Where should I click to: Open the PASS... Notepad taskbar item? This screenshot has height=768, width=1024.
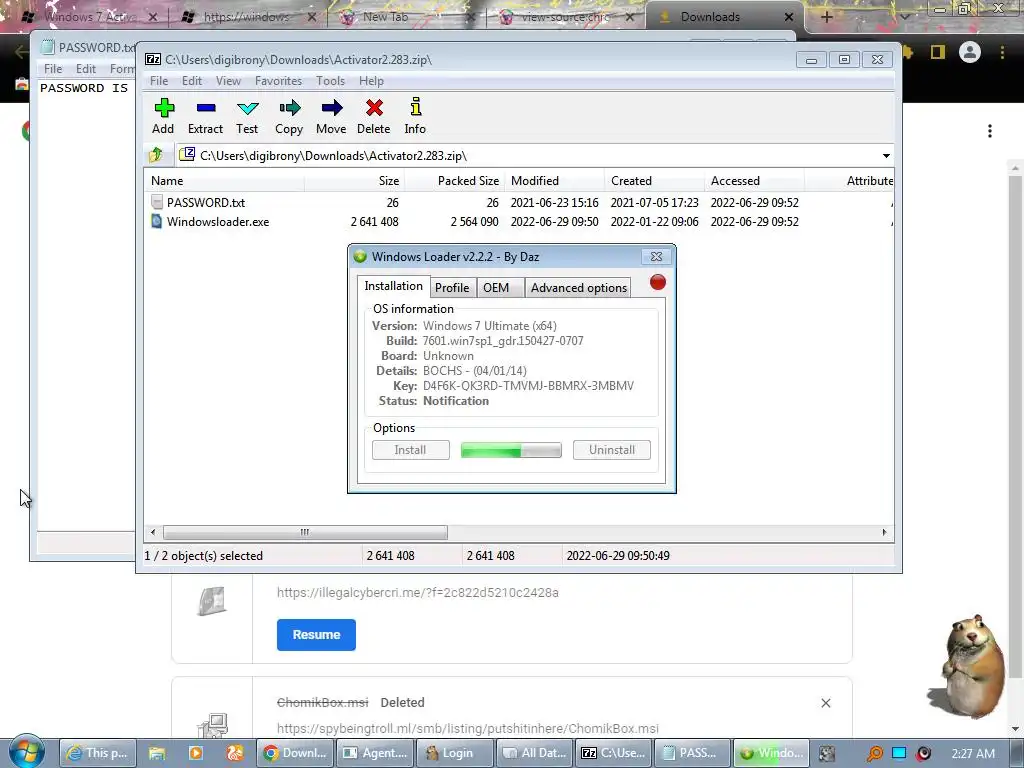pos(694,753)
